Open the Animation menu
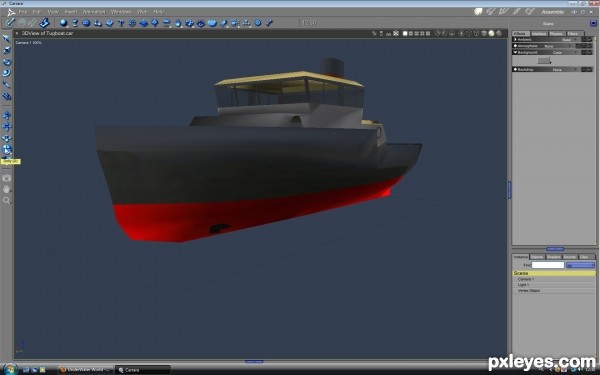 point(94,12)
